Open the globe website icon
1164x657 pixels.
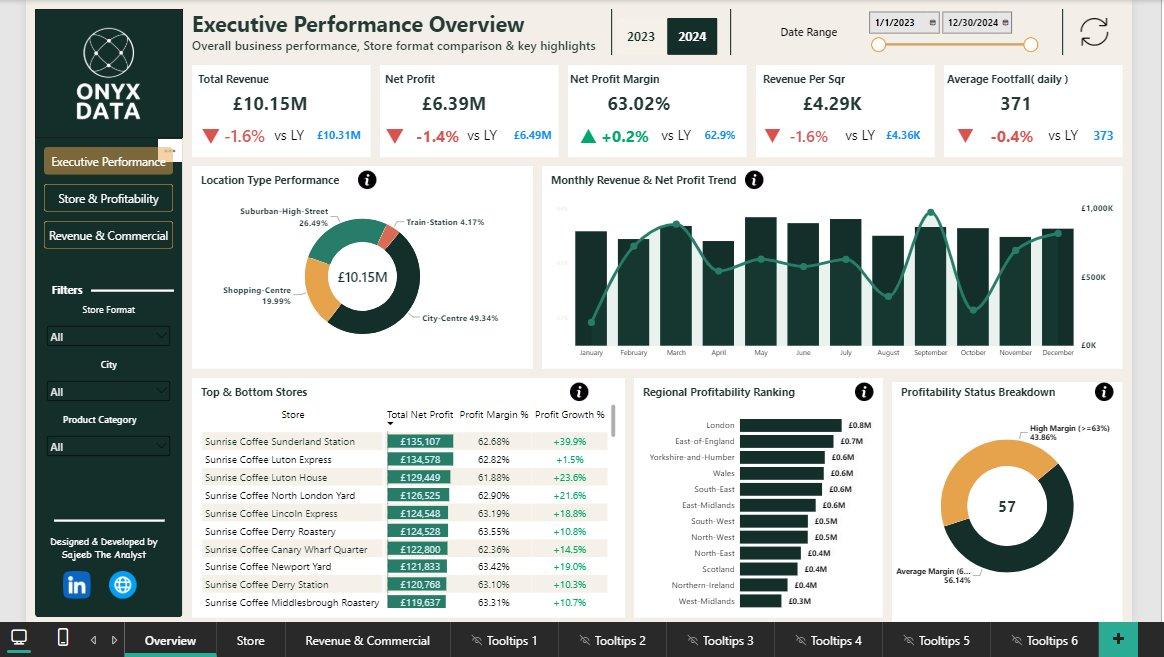(122, 585)
